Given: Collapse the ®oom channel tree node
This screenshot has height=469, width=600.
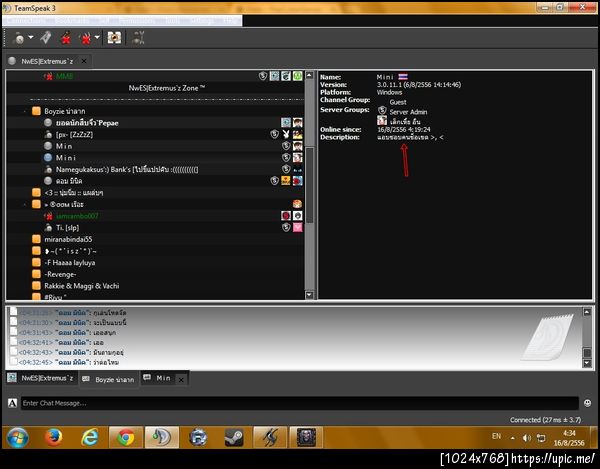Looking at the screenshot, I should click(25, 204).
